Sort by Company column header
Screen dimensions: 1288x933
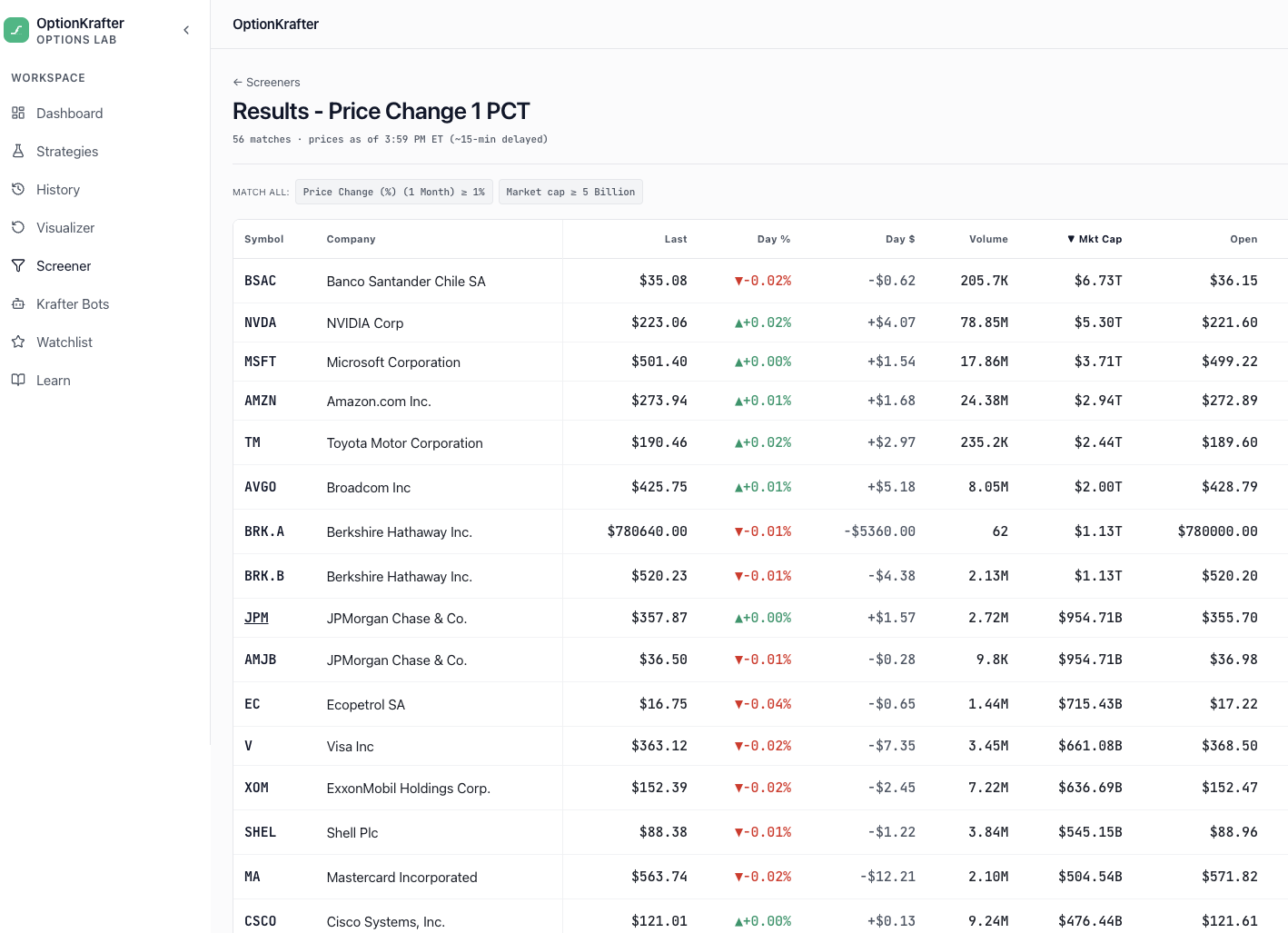pos(352,239)
